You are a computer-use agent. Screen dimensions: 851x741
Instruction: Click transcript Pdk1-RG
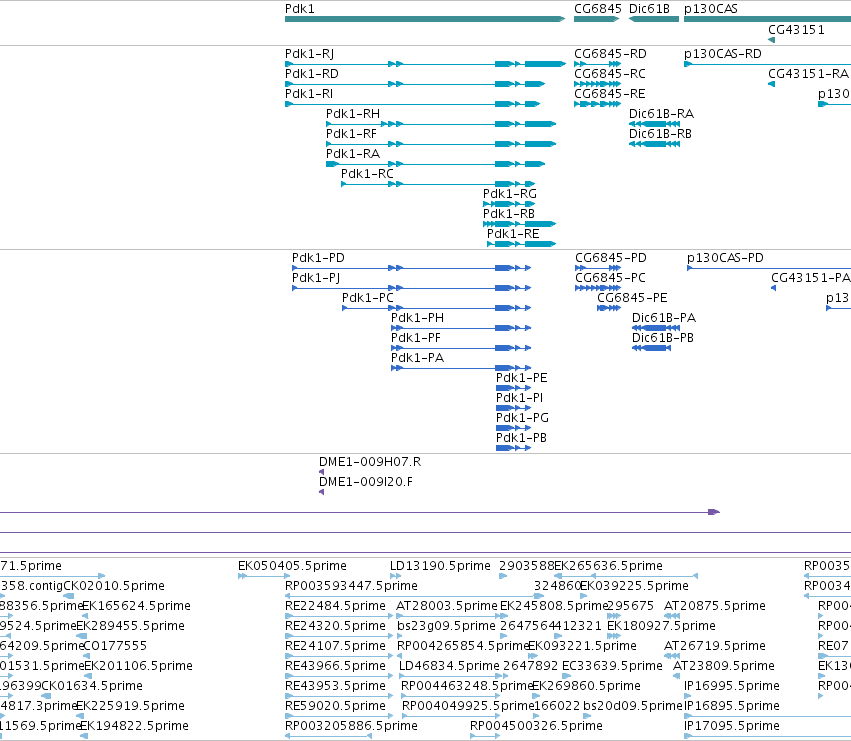(x=509, y=204)
